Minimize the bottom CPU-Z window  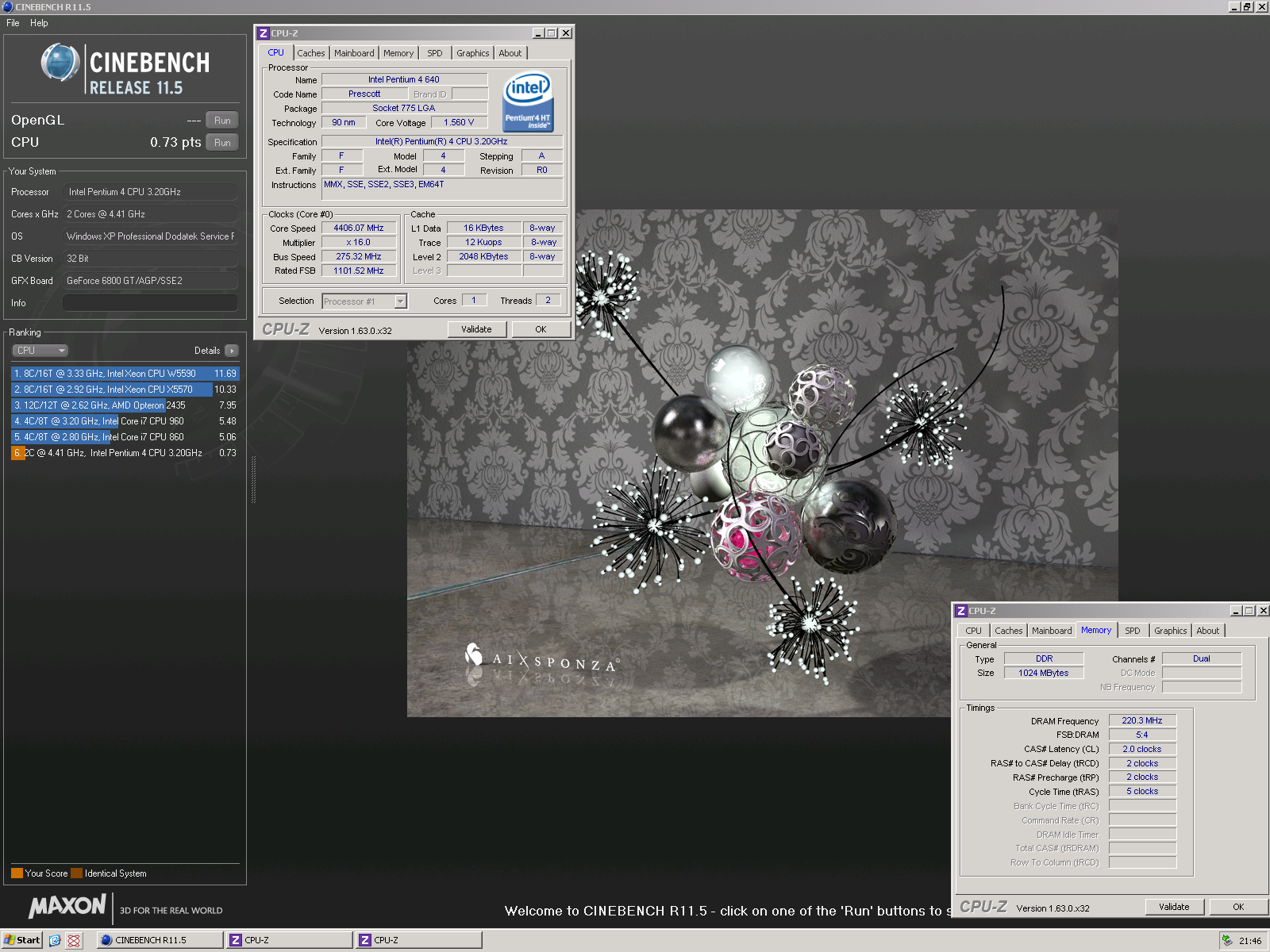1236,611
